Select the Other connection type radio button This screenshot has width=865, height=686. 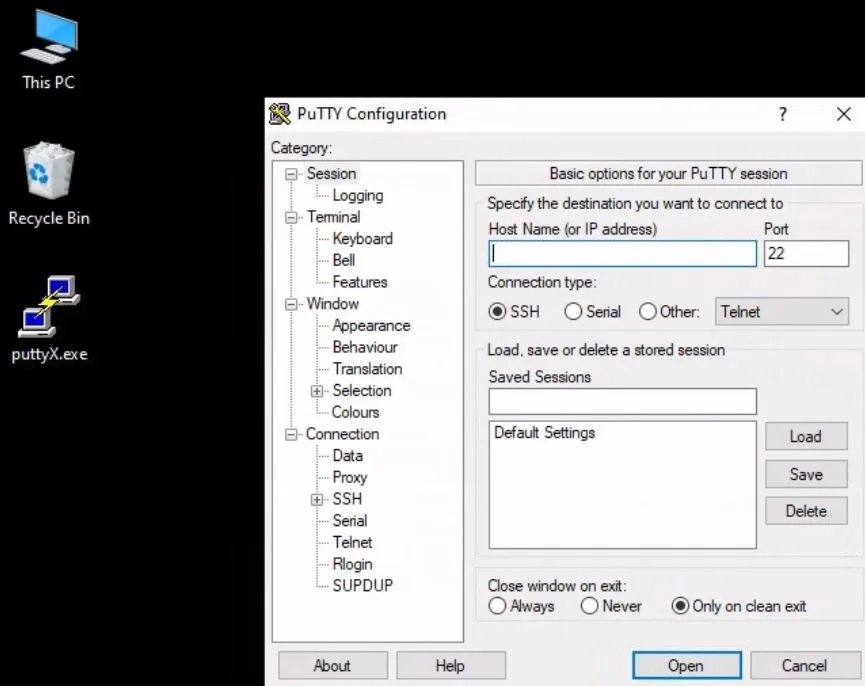coord(648,312)
